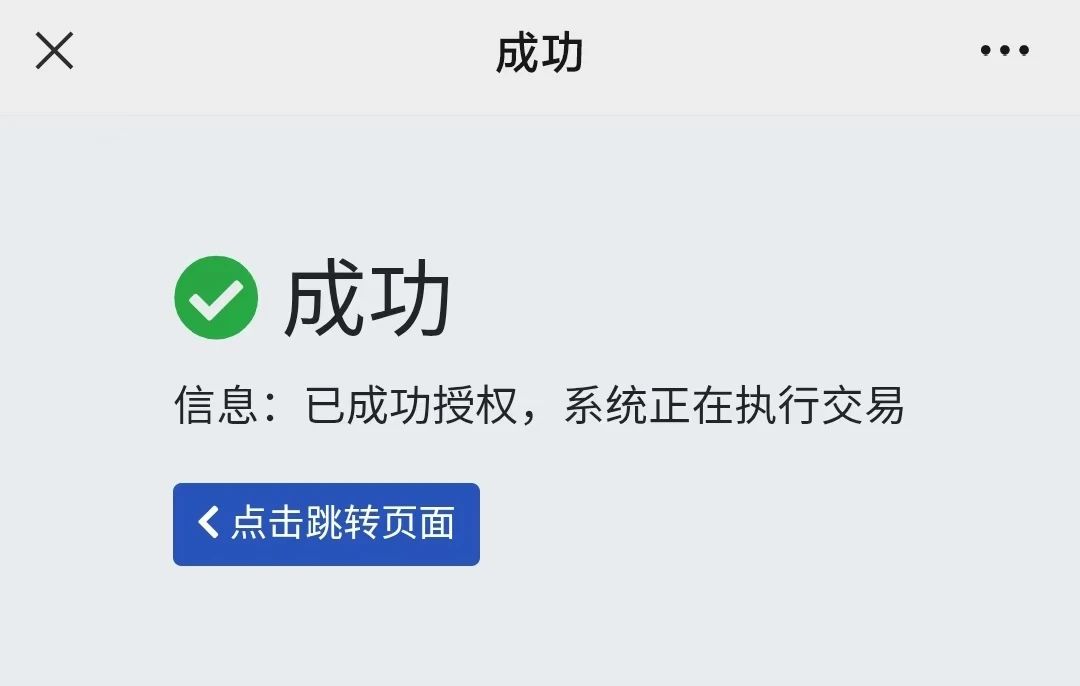Image resolution: width=1080 pixels, height=686 pixels.
Task: Click the 信息： label text
Action: pyautogui.click(x=227, y=405)
